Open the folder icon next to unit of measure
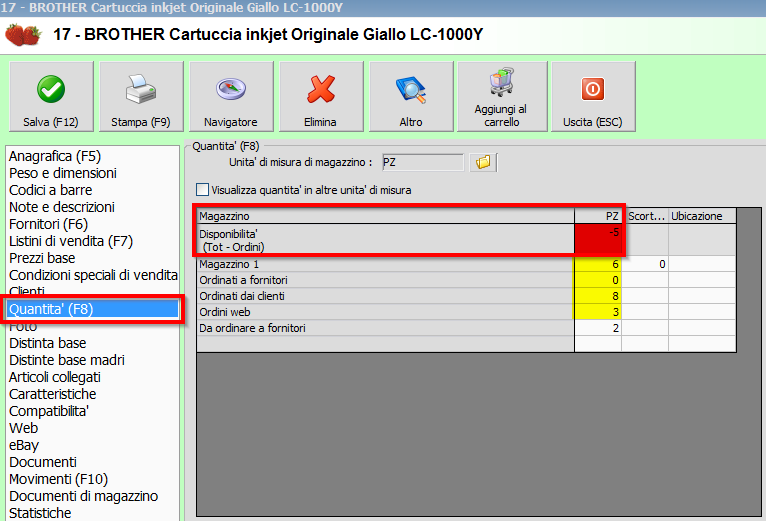Viewport: 766px width, 521px height. (483, 162)
